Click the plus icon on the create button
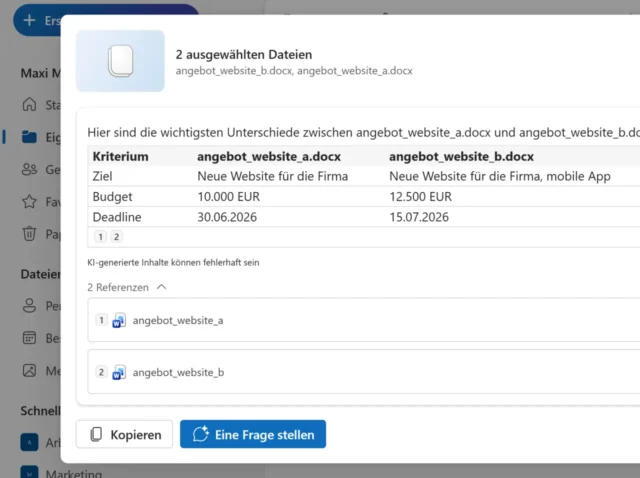This screenshot has height=478, width=640. (x=29, y=20)
